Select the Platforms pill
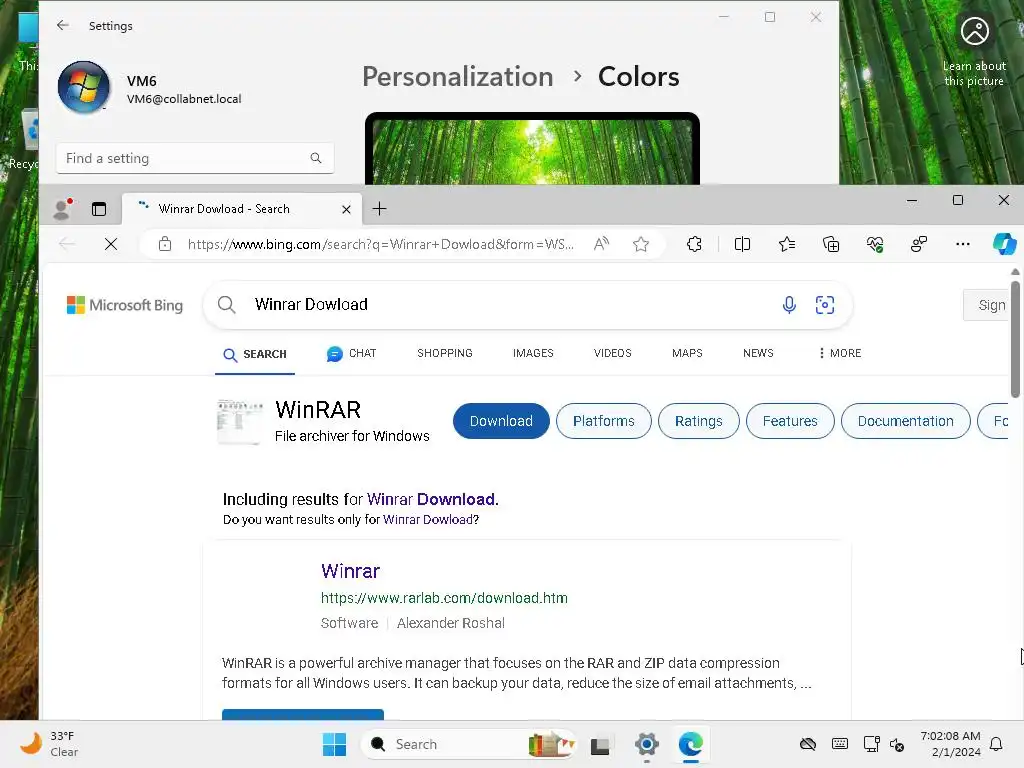The height and width of the screenshot is (768, 1024). [603, 421]
